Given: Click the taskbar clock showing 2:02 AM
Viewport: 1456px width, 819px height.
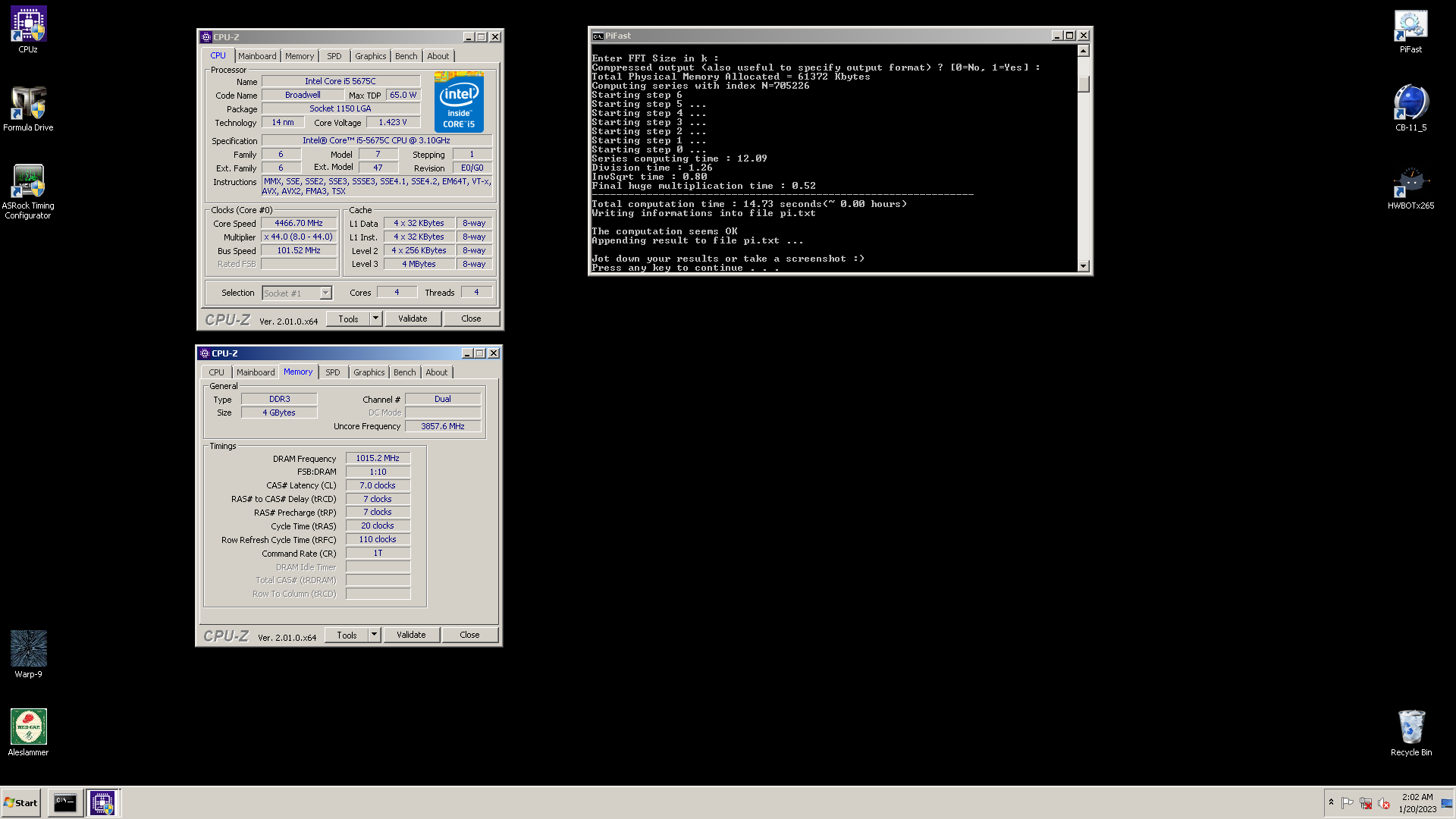Looking at the screenshot, I should coord(1417,803).
